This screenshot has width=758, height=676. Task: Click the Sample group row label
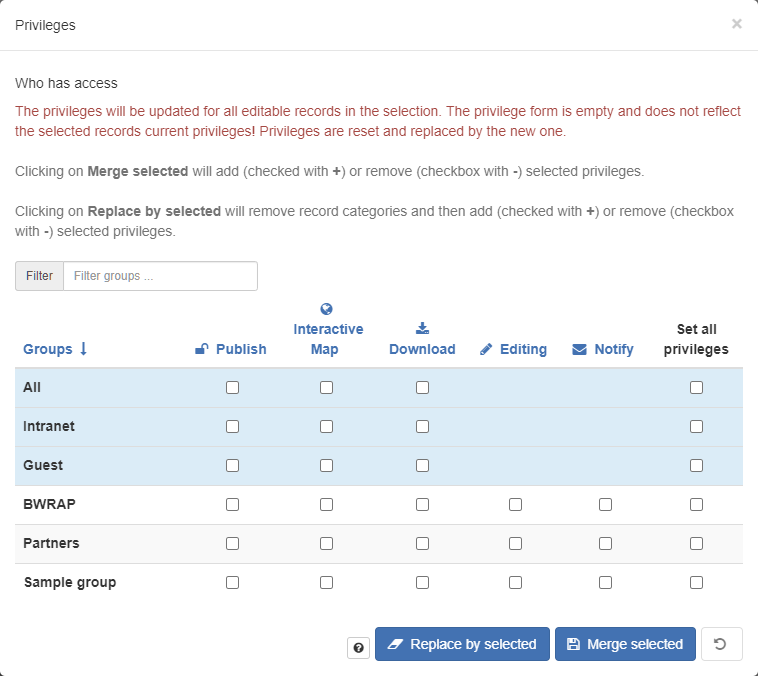70,583
